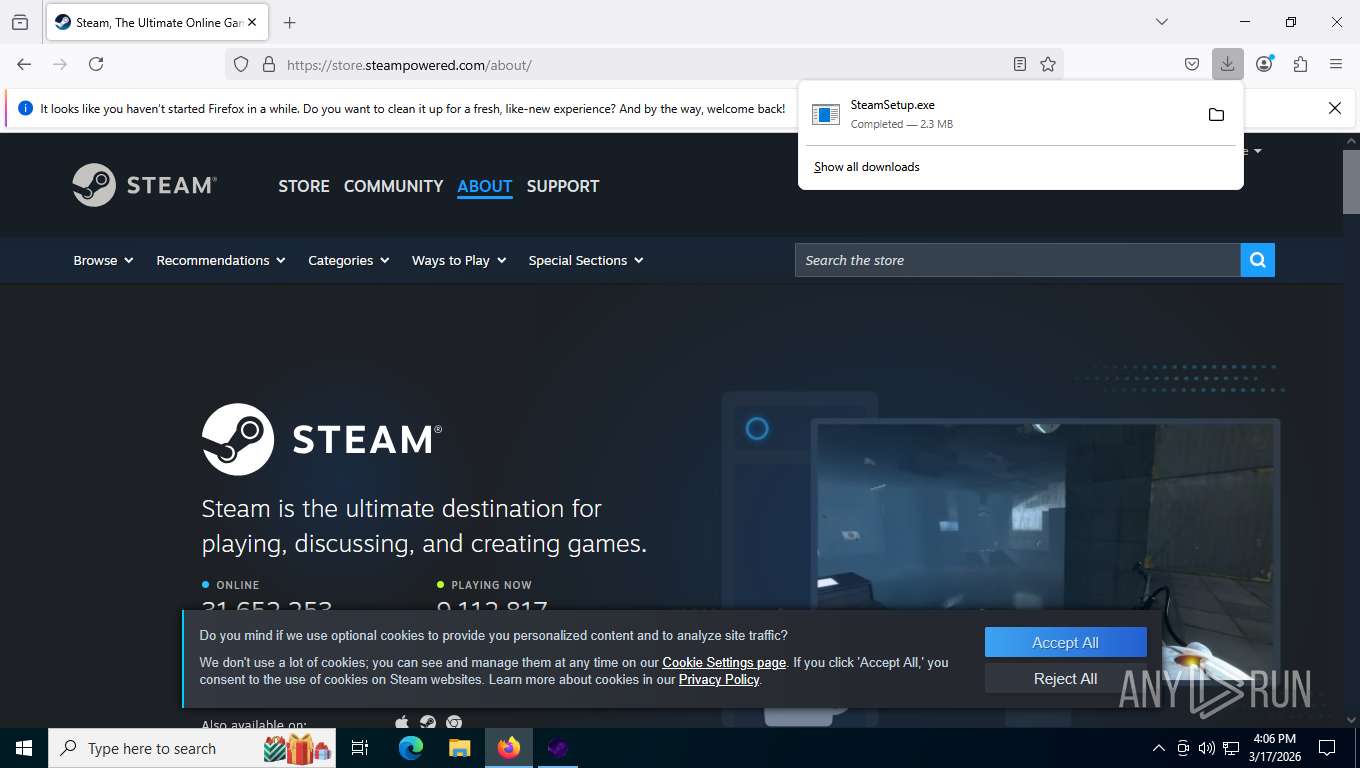Open the Windows Start menu
Viewport: 1360px width, 768px height.
(x=24, y=748)
